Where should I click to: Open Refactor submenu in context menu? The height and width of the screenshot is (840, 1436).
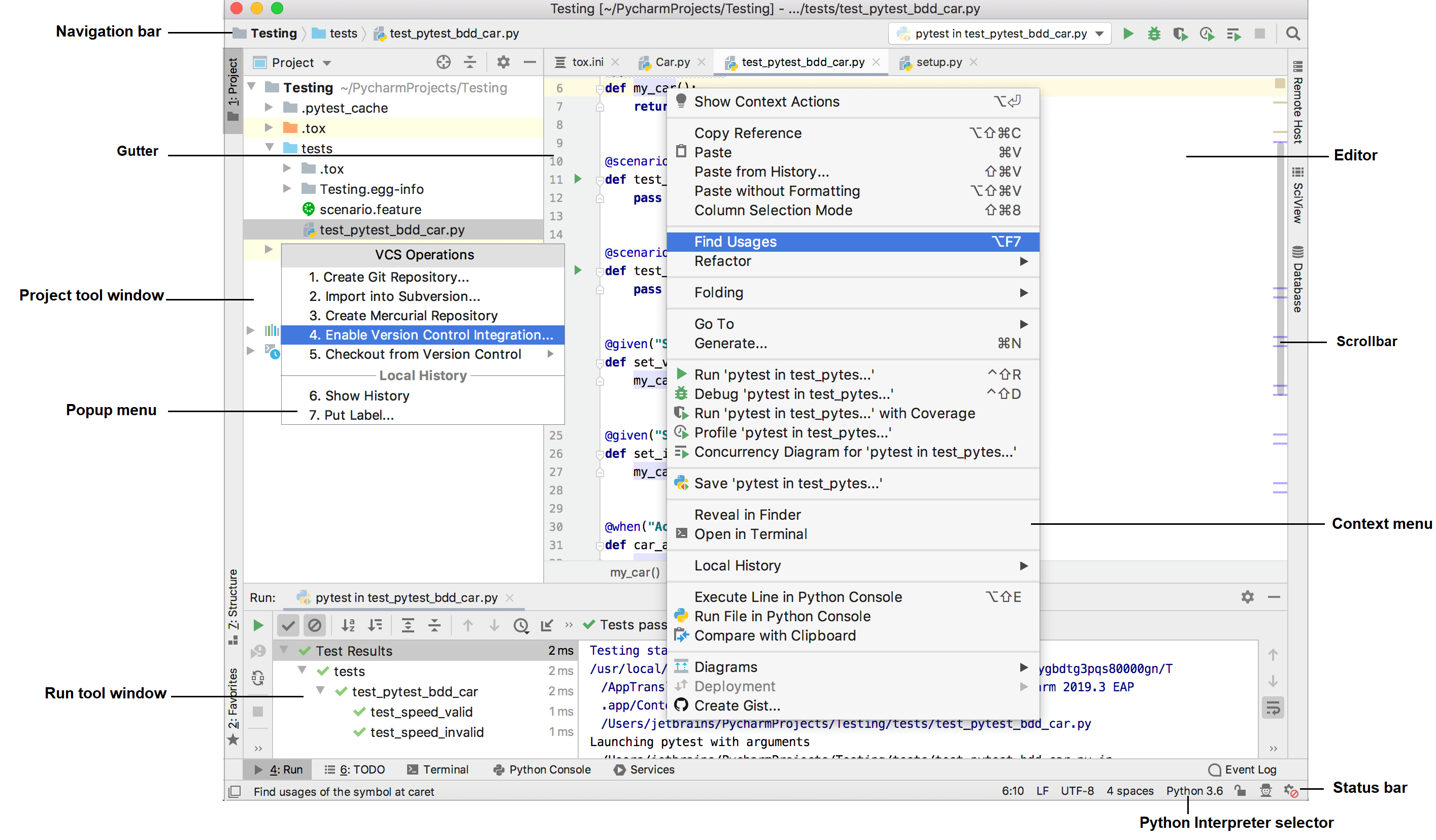(852, 261)
